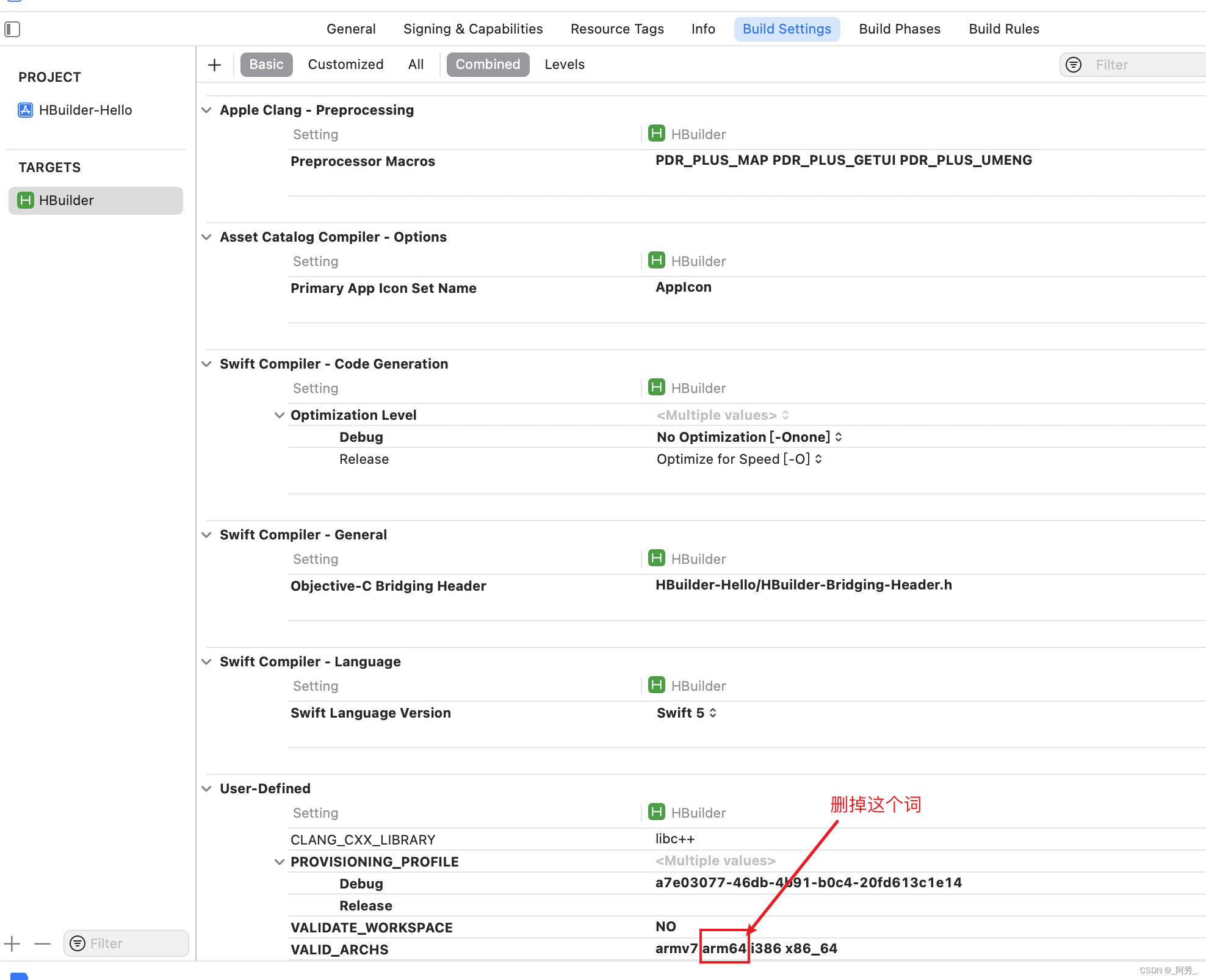Click the AppIcon value
This screenshot has height=980, width=1206.
(x=684, y=287)
